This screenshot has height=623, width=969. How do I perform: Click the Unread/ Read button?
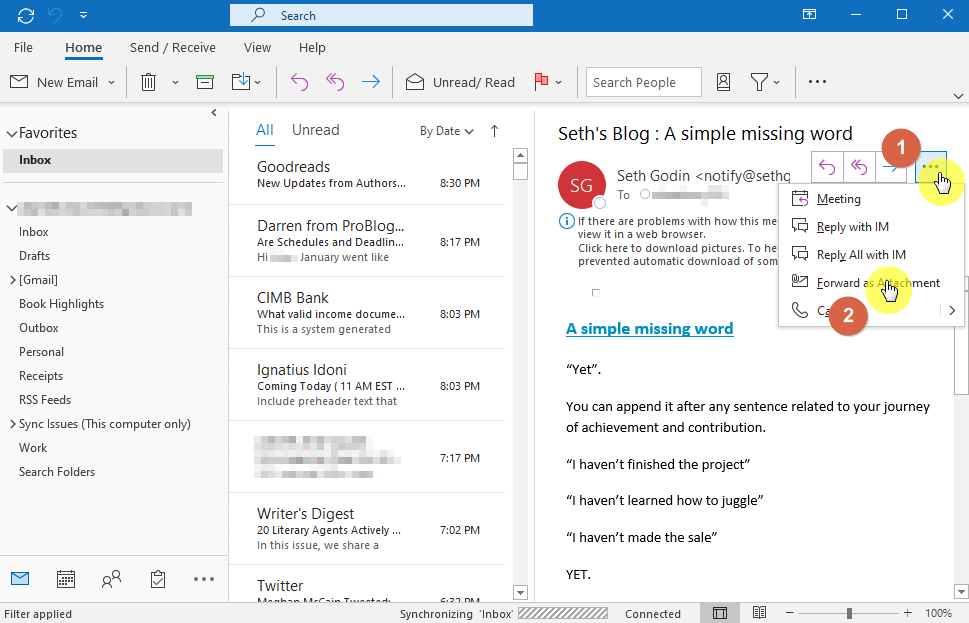coord(460,82)
